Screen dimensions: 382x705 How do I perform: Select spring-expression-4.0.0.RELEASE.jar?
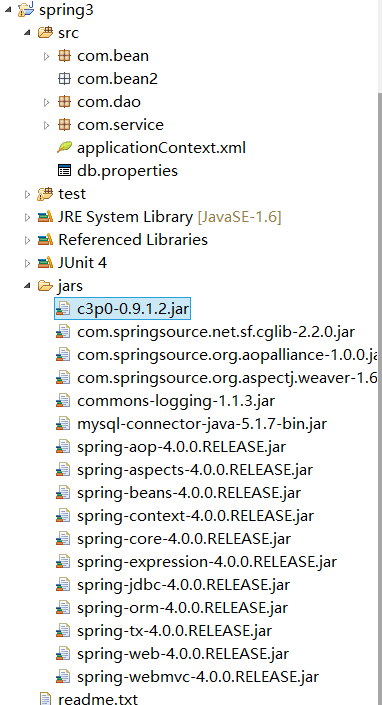pos(207,561)
